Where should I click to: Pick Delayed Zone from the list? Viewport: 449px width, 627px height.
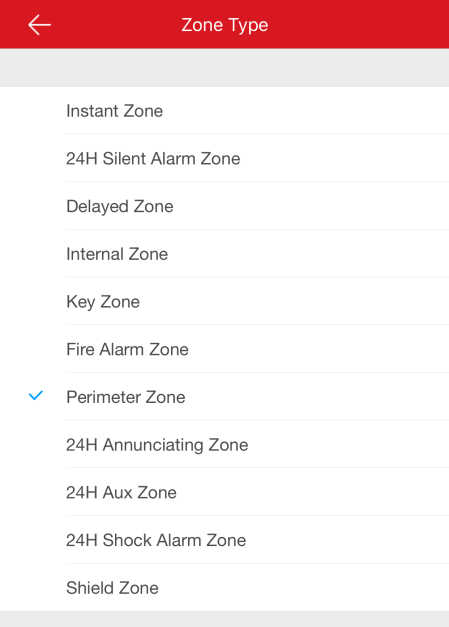coord(224,206)
